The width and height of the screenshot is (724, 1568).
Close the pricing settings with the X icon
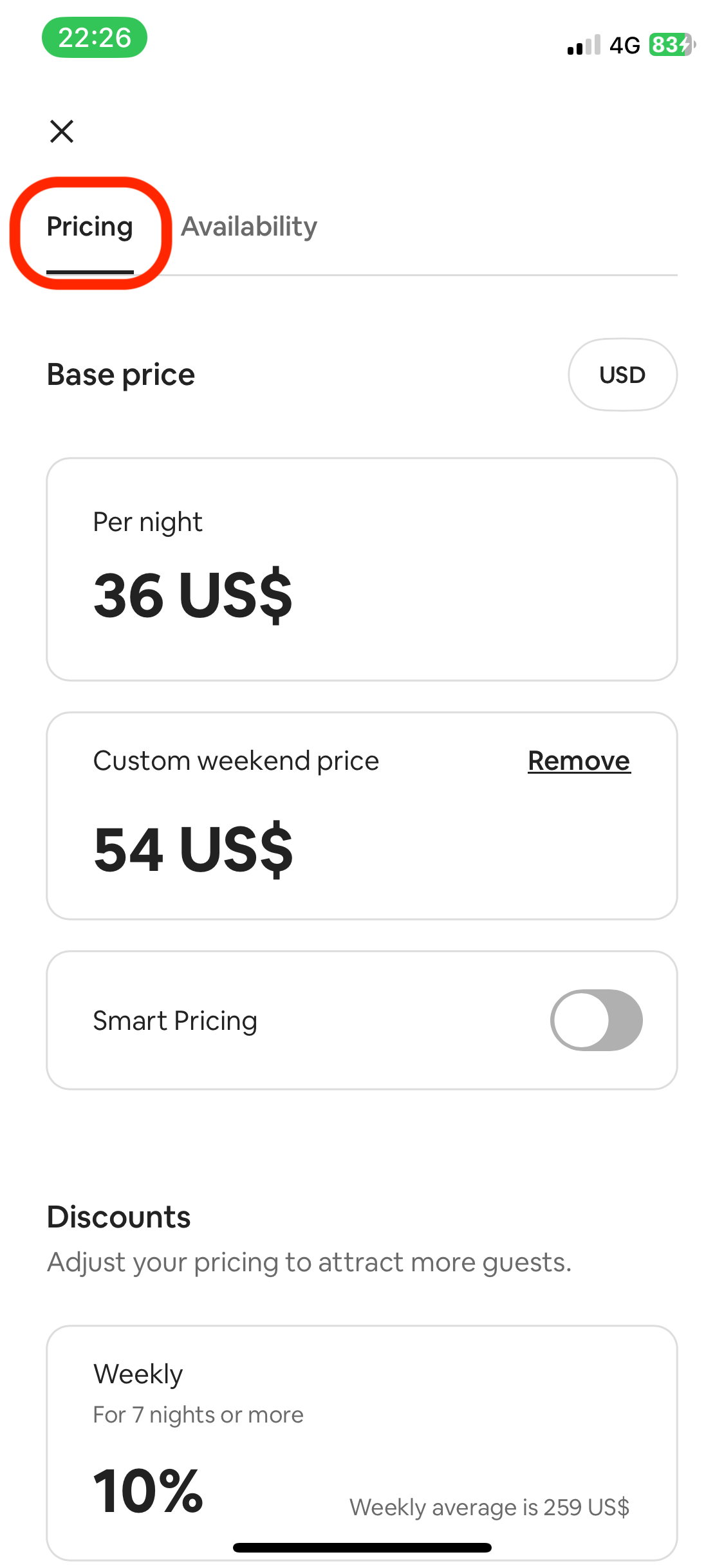(62, 131)
